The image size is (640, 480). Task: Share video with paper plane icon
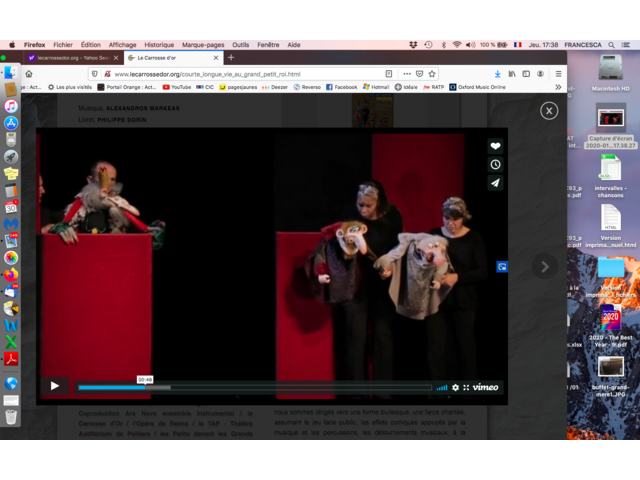click(495, 183)
